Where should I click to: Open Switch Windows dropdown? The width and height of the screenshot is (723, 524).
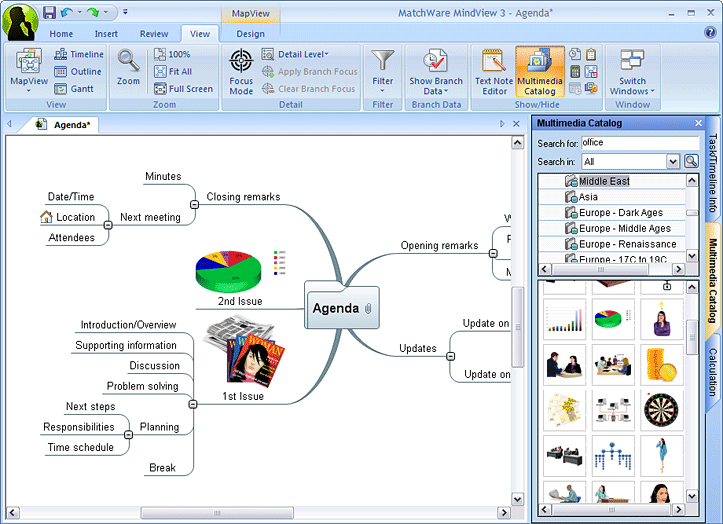click(632, 72)
